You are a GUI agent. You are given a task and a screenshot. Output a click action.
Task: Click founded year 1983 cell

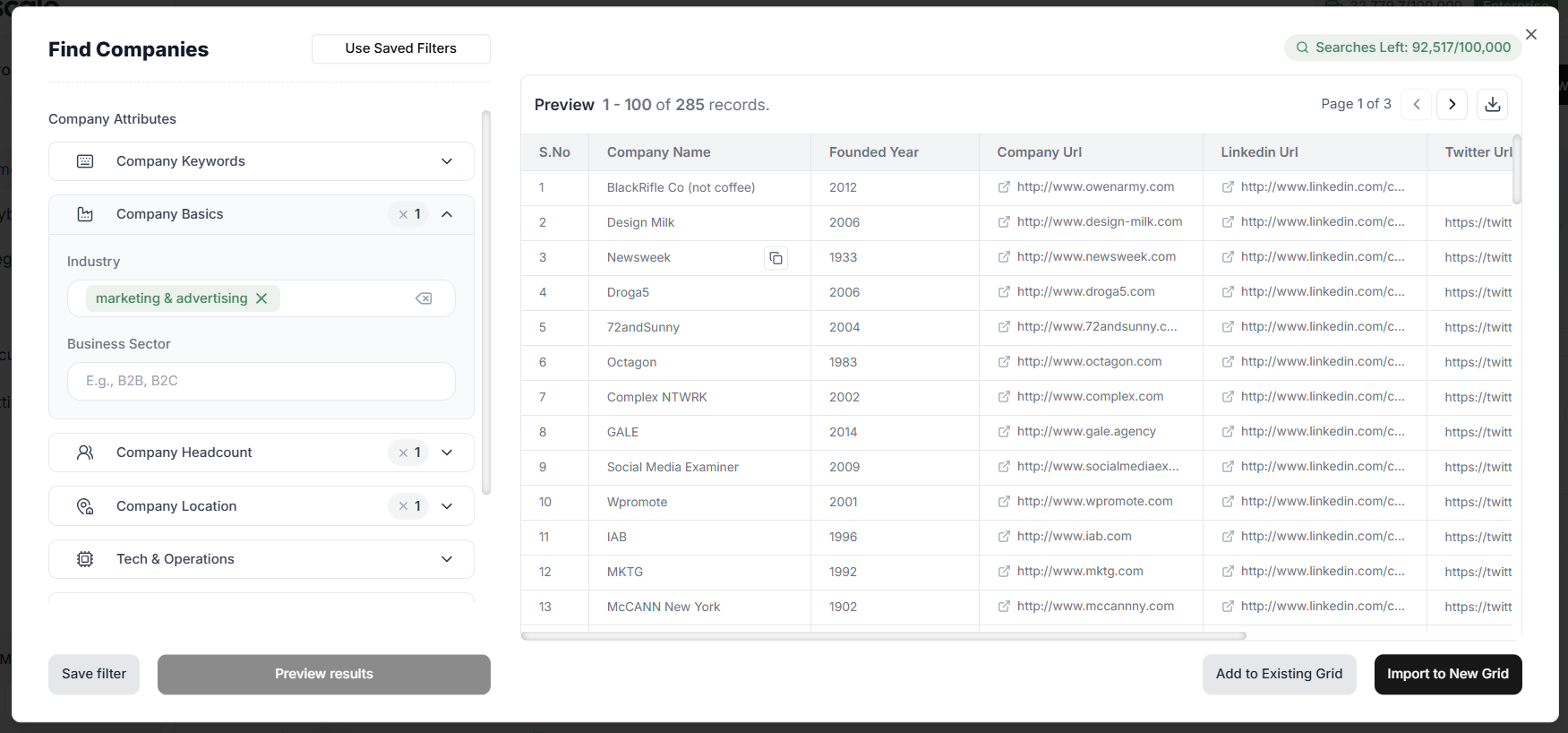[895, 362]
